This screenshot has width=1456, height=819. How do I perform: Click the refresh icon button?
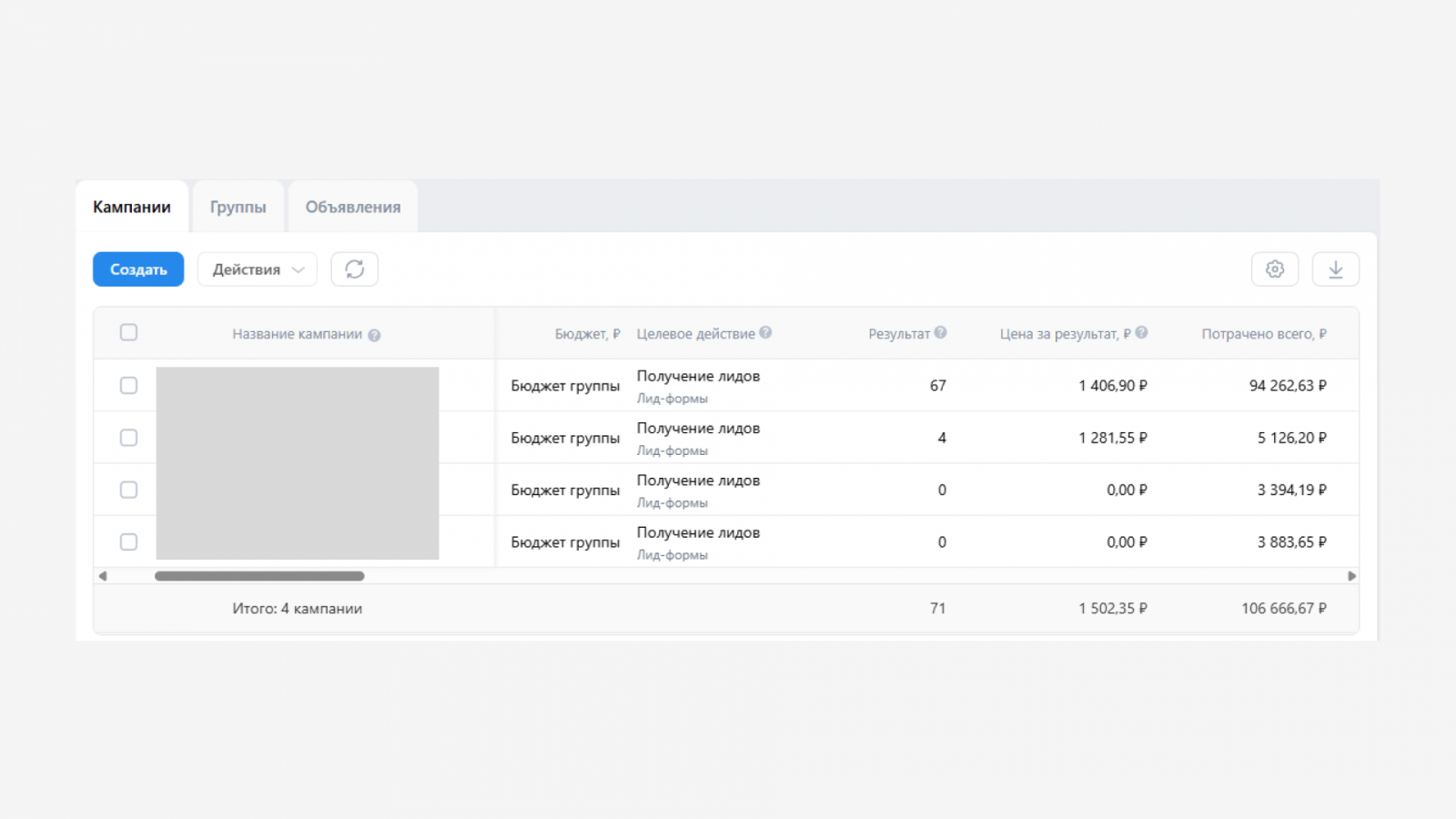pos(354,269)
